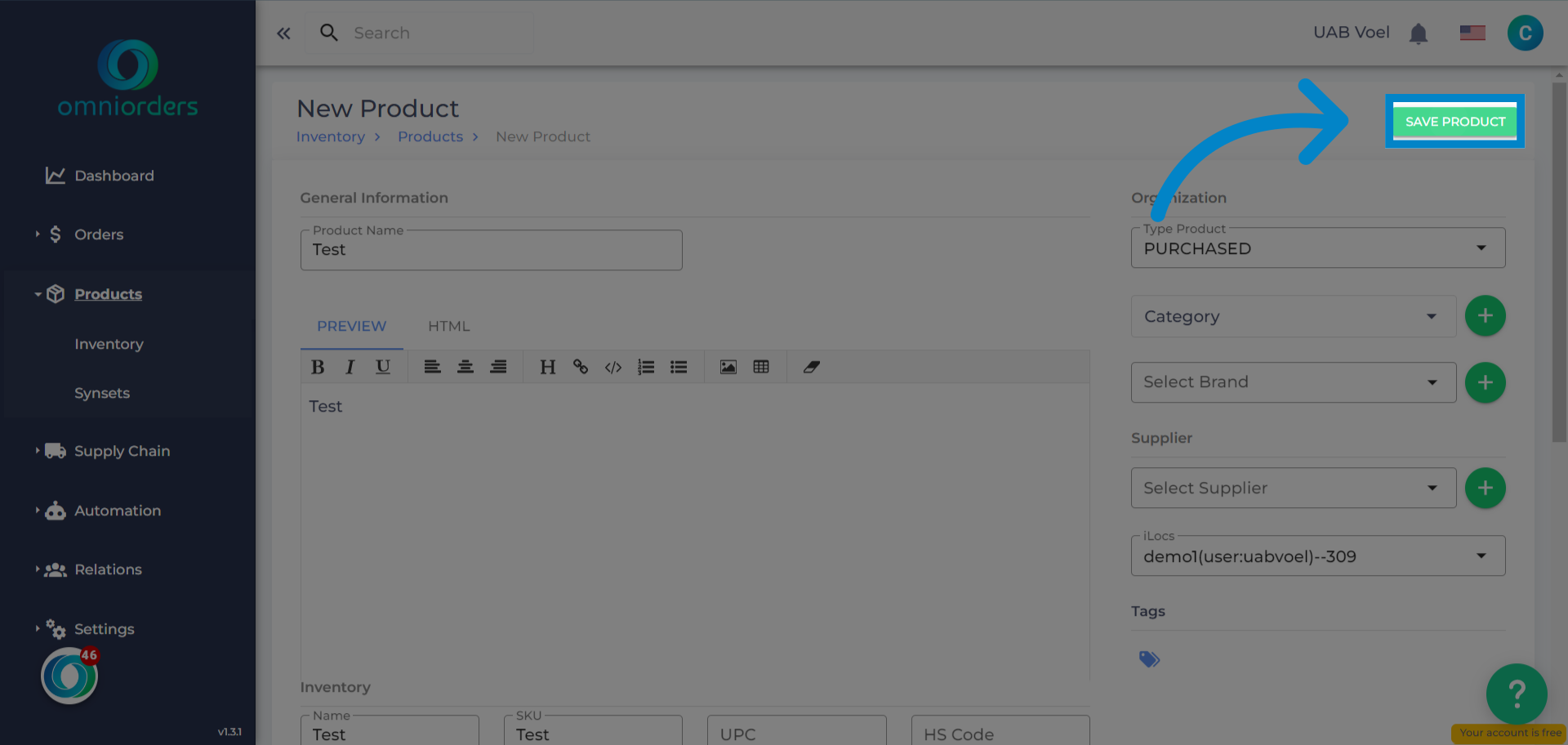Insert bulleted list

pyautogui.click(x=679, y=367)
